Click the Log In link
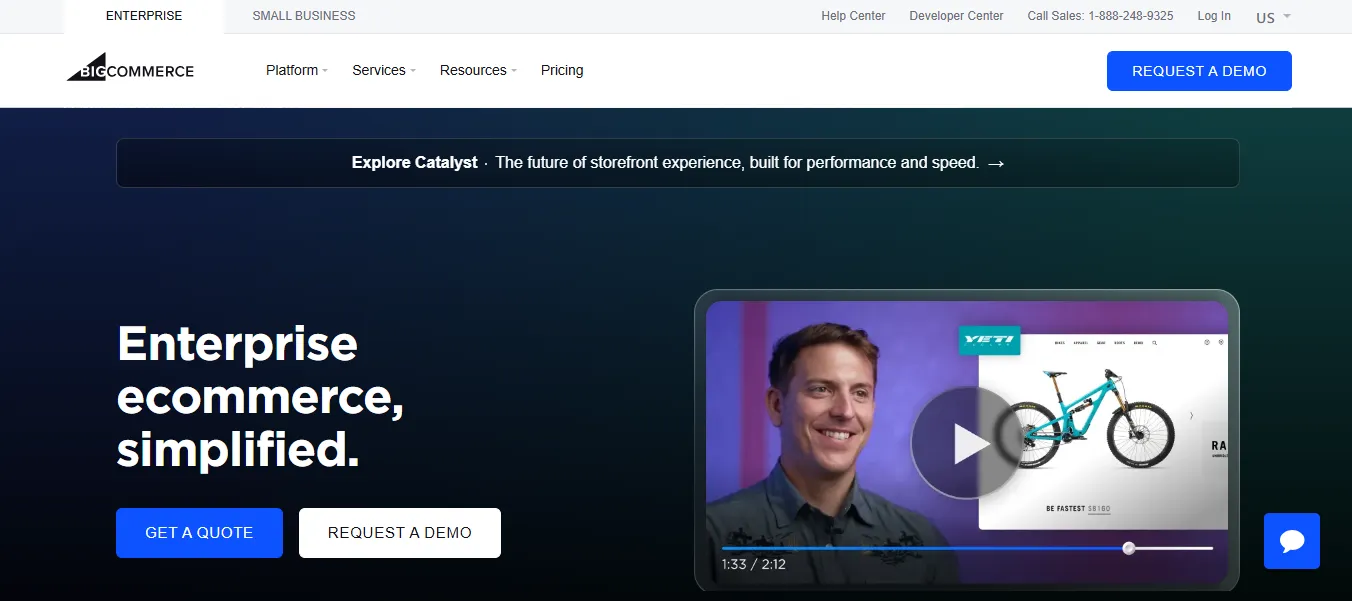Image resolution: width=1352 pixels, height=601 pixels. [1214, 16]
